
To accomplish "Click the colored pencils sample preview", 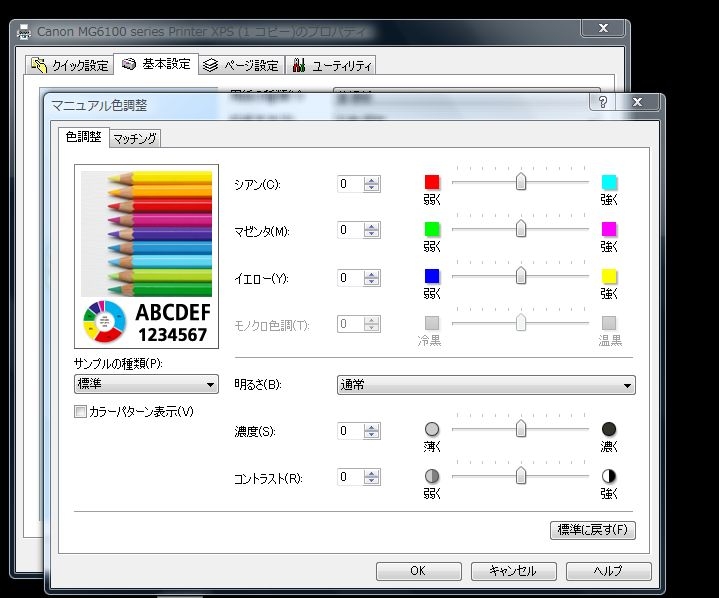I will (146, 234).
